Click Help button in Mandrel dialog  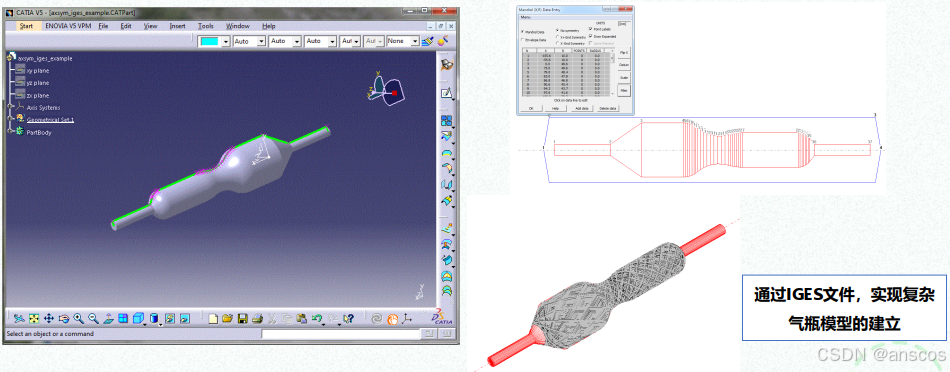(x=555, y=108)
